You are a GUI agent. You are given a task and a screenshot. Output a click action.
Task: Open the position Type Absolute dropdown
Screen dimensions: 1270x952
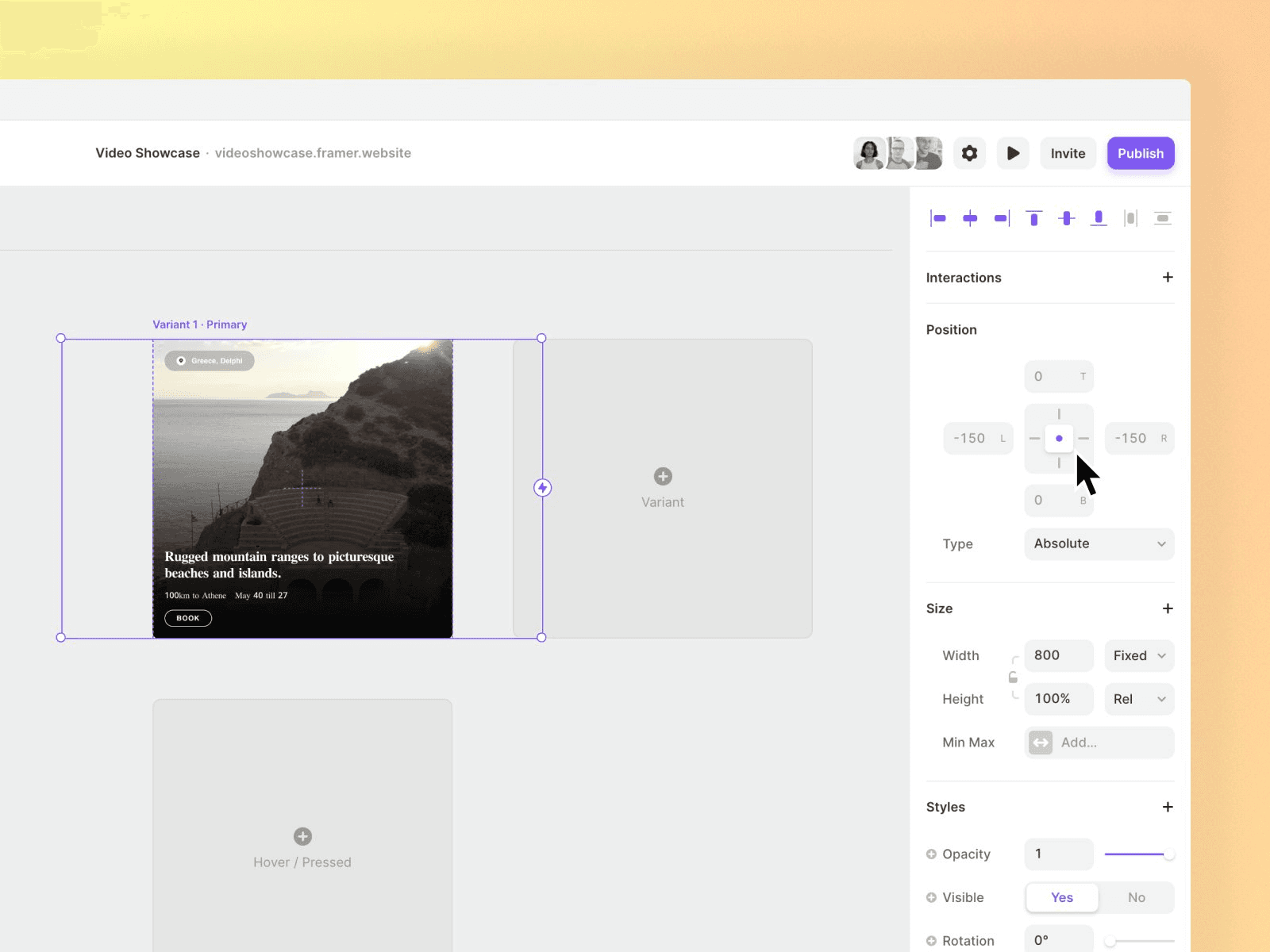click(x=1099, y=543)
